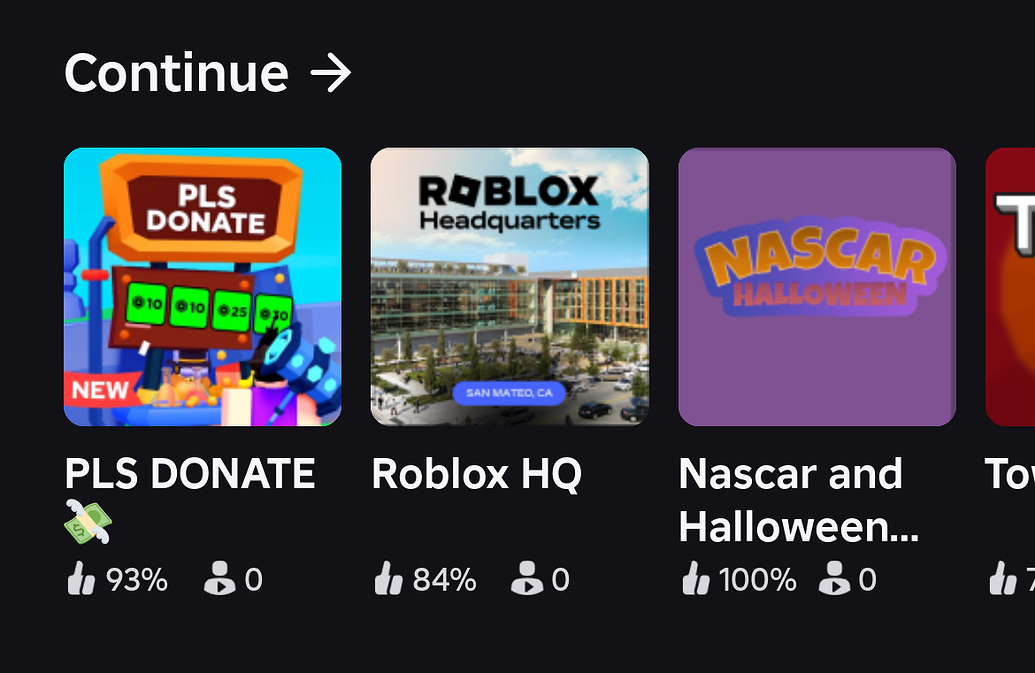Open the PLS DONATE game thumbnail
Screen dimensions: 1035x673
202,287
